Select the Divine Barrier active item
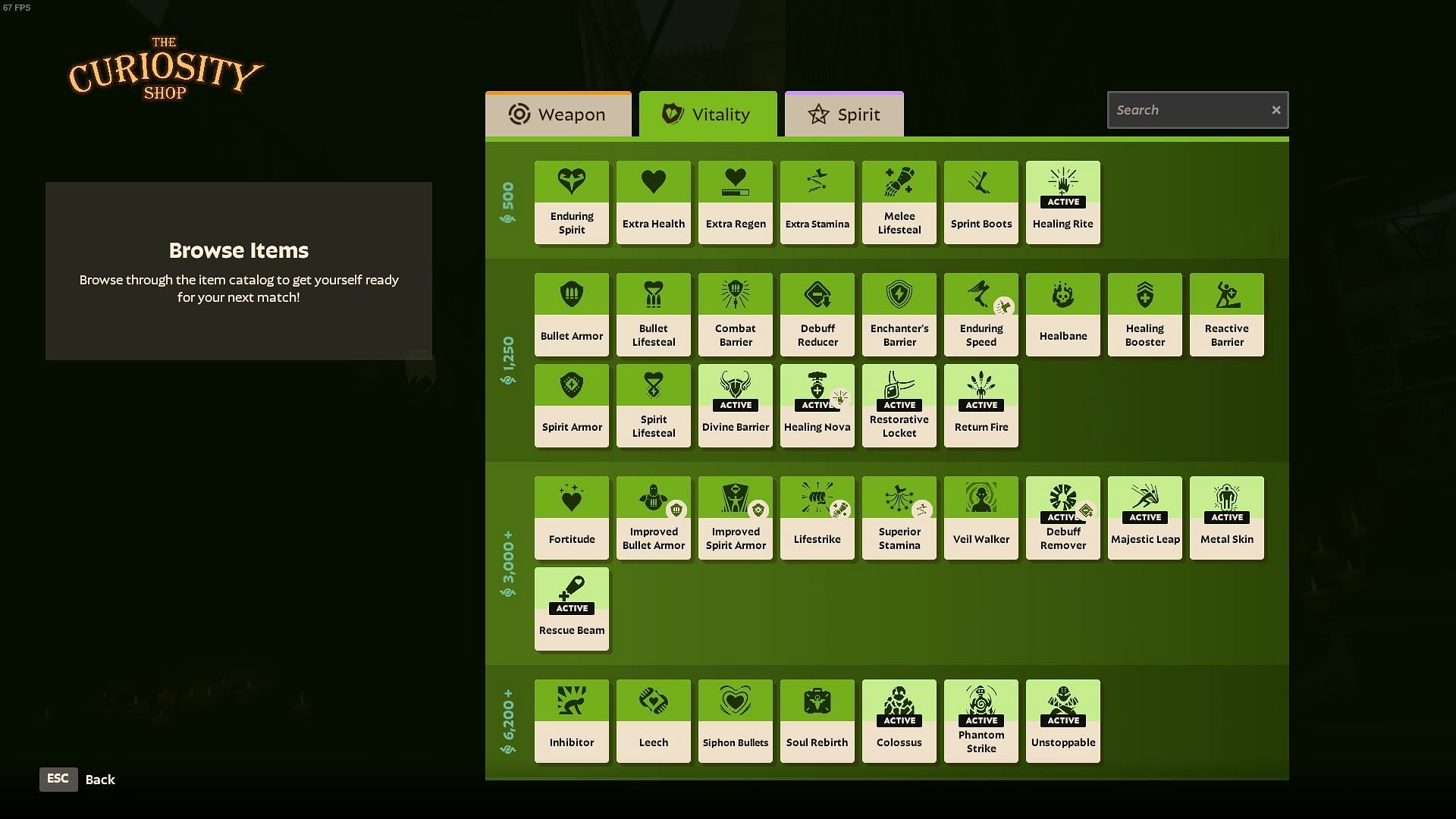The width and height of the screenshot is (1456, 819). [735, 404]
